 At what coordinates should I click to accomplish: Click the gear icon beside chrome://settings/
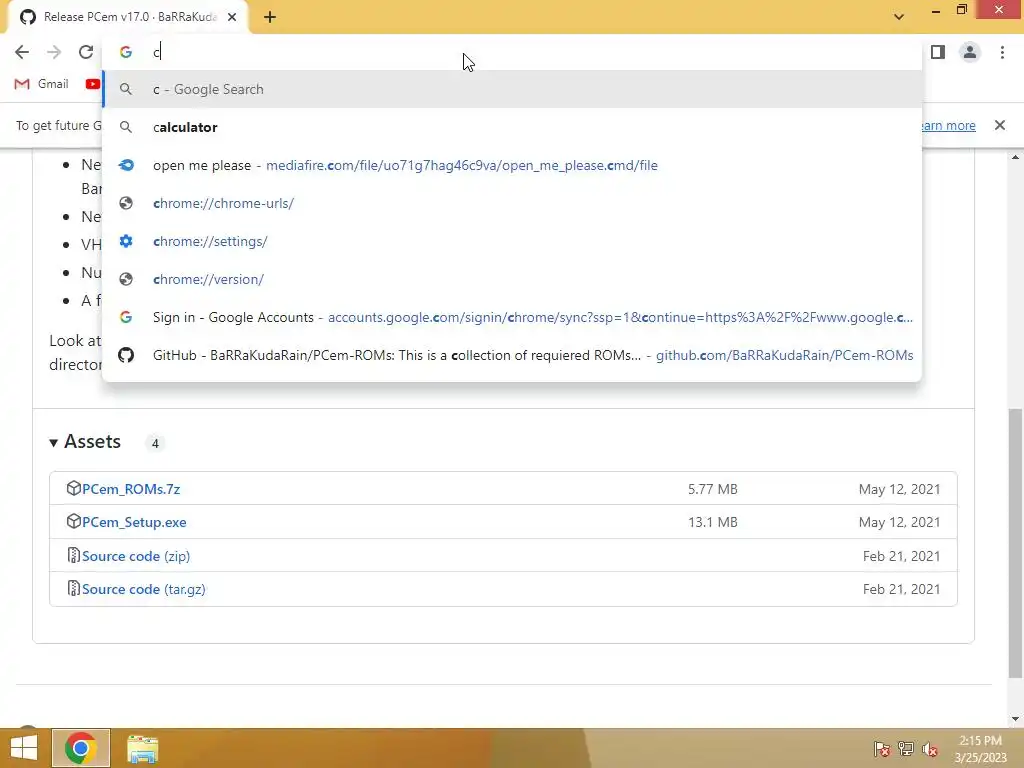click(x=126, y=241)
